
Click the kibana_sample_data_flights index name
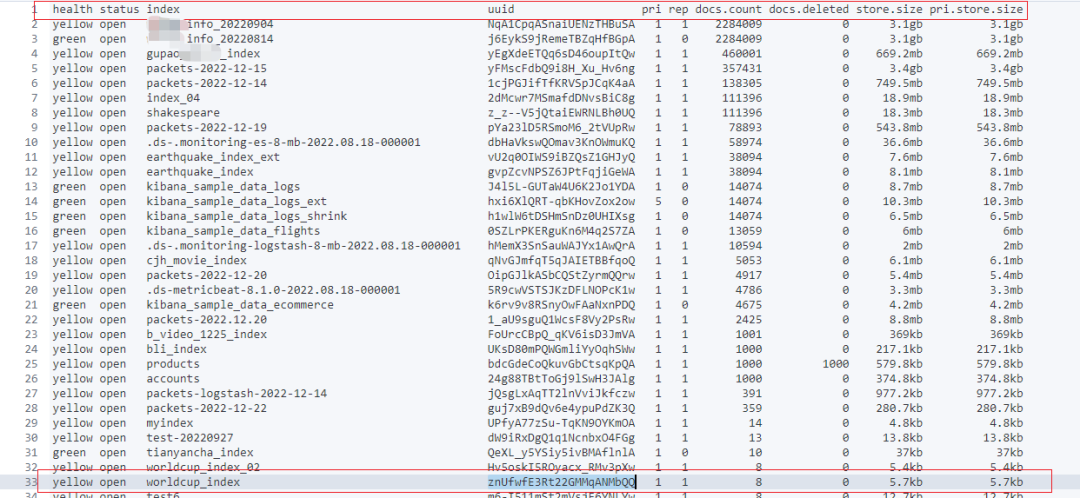233,231
